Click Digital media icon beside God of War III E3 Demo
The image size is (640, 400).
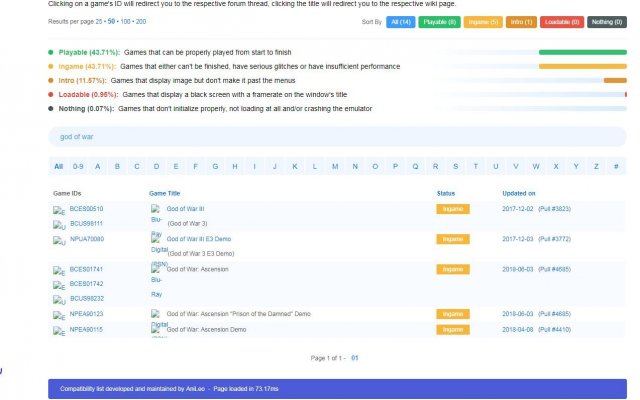coord(155,239)
